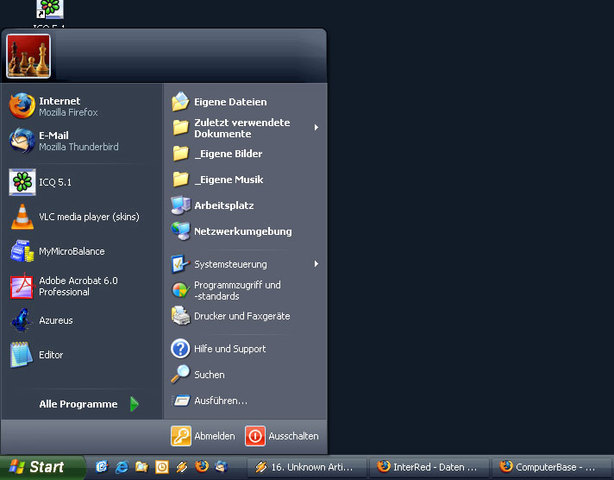The image size is (614, 480).
Task: Click the Abmelden log off button
Action: pyautogui.click(x=203, y=436)
